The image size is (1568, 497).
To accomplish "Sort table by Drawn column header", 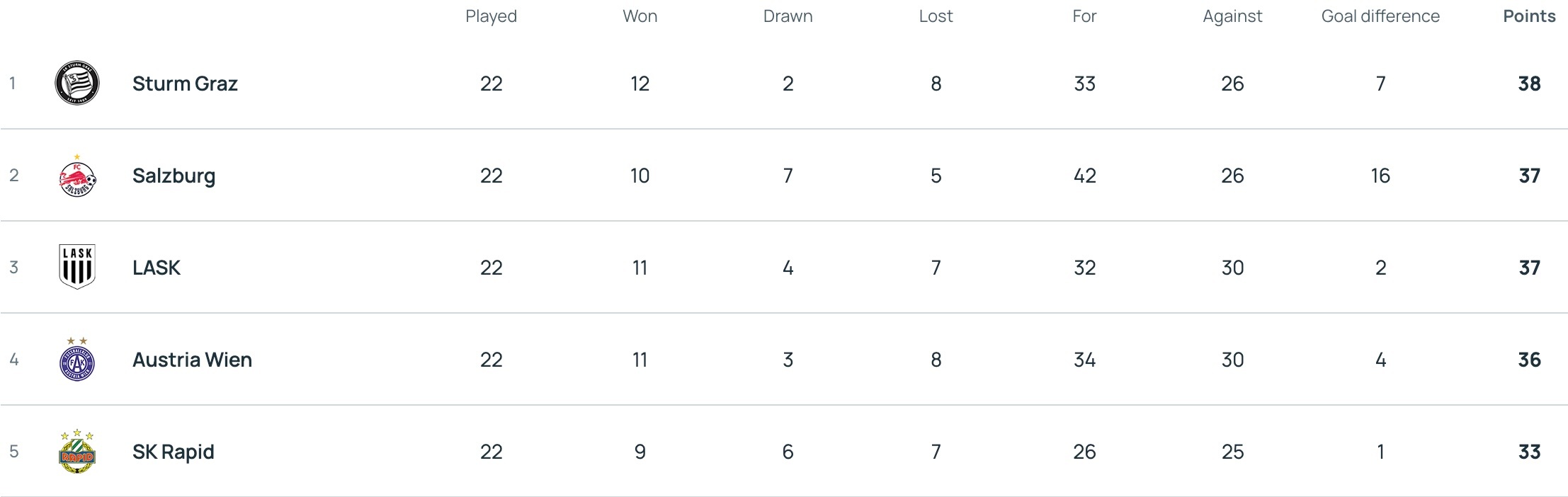I will (x=788, y=16).
